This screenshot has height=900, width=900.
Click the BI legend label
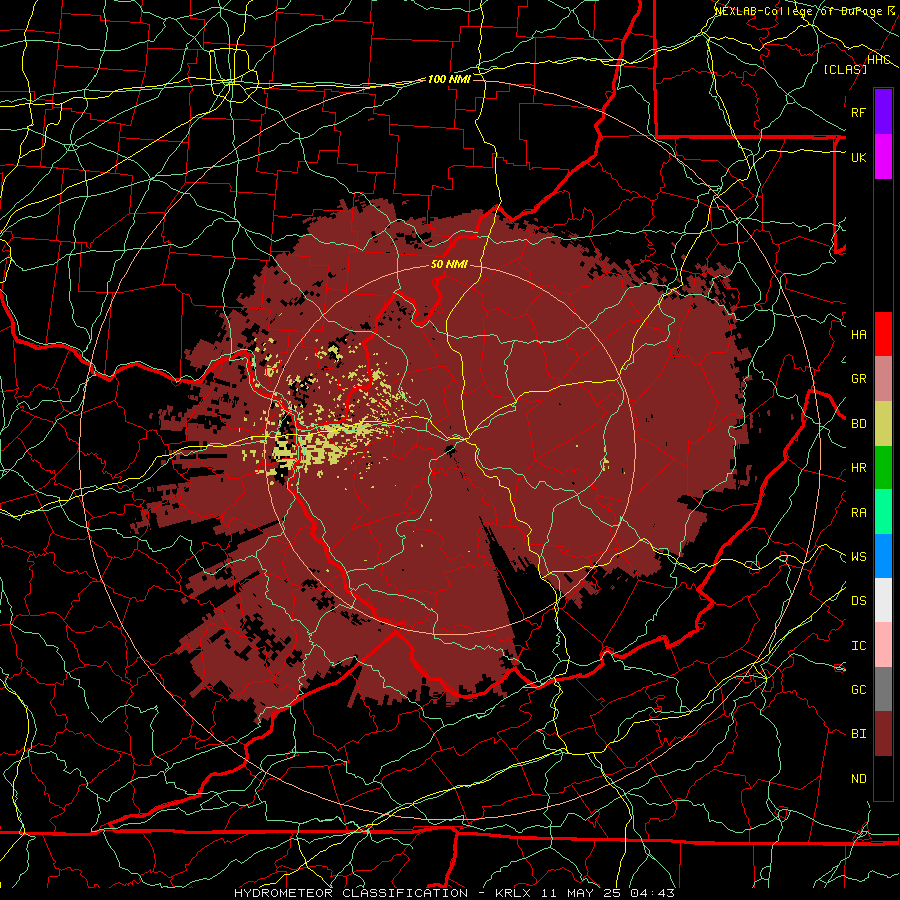[859, 734]
